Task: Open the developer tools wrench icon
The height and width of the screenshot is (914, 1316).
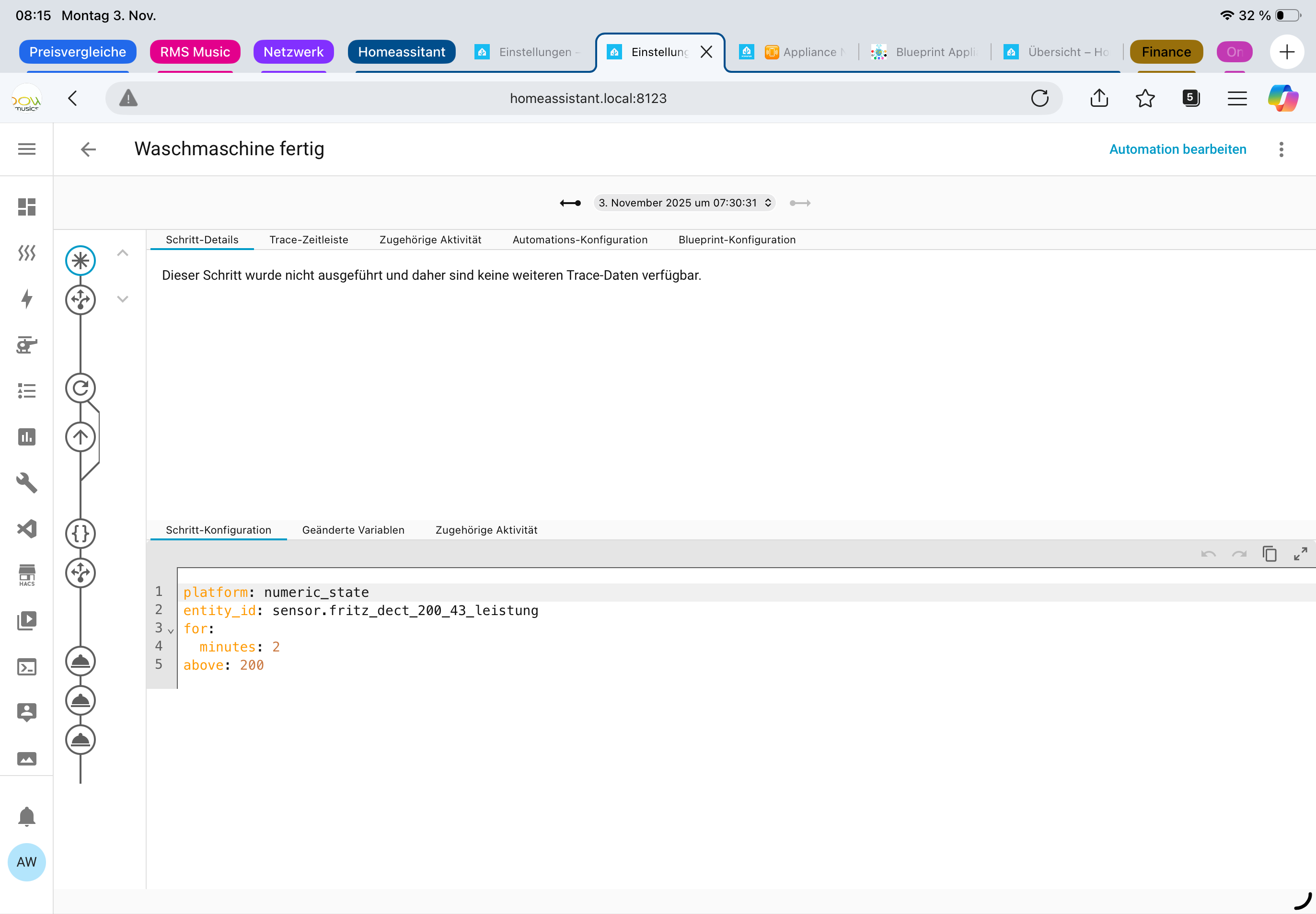Action: 26,483
